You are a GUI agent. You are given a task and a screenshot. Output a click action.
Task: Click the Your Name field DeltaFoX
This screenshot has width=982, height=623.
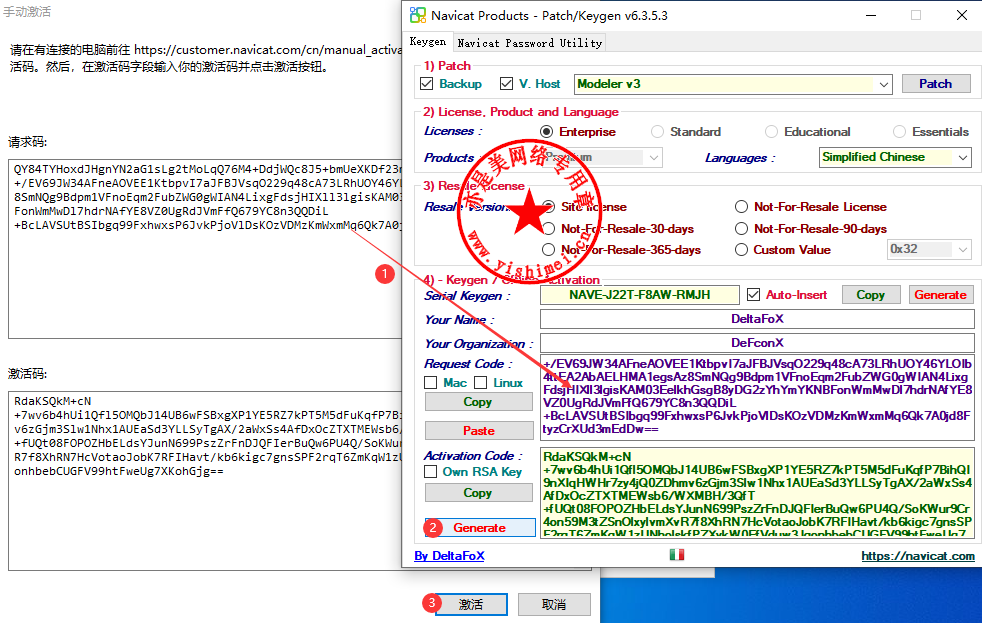point(757,319)
